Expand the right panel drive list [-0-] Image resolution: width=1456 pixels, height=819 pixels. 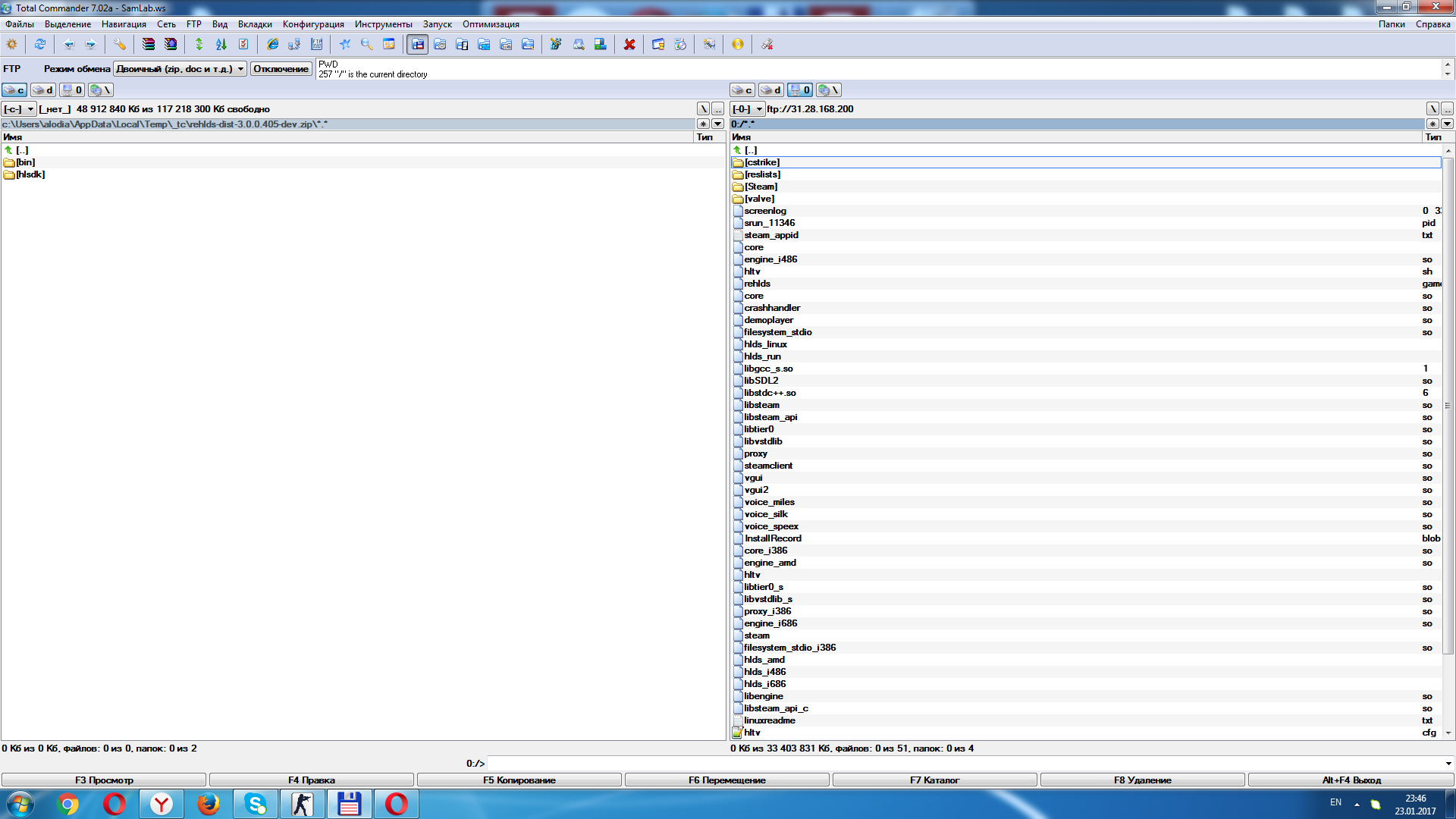[748, 109]
